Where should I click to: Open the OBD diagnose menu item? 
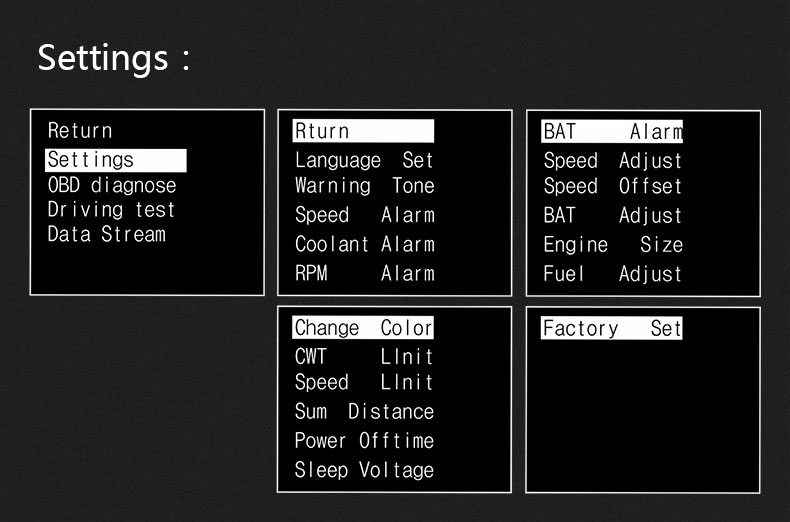(x=112, y=185)
